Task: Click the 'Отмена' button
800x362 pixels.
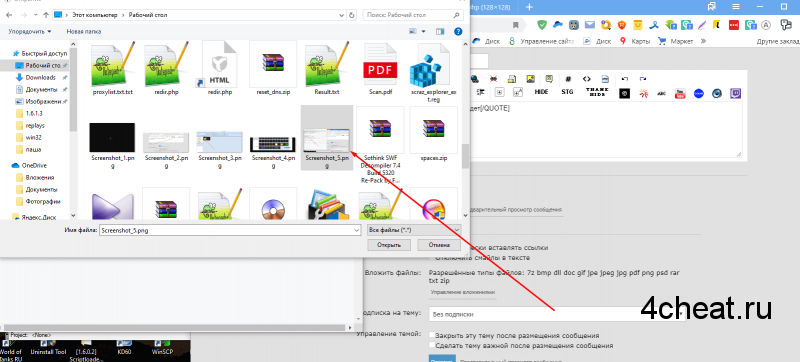Action: pyautogui.click(x=439, y=245)
